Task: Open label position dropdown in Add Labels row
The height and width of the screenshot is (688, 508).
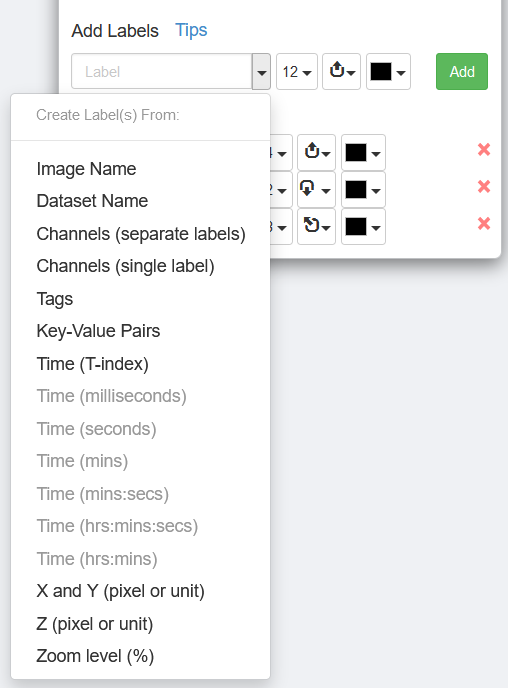Action: pyautogui.click(x=341, y=72)
